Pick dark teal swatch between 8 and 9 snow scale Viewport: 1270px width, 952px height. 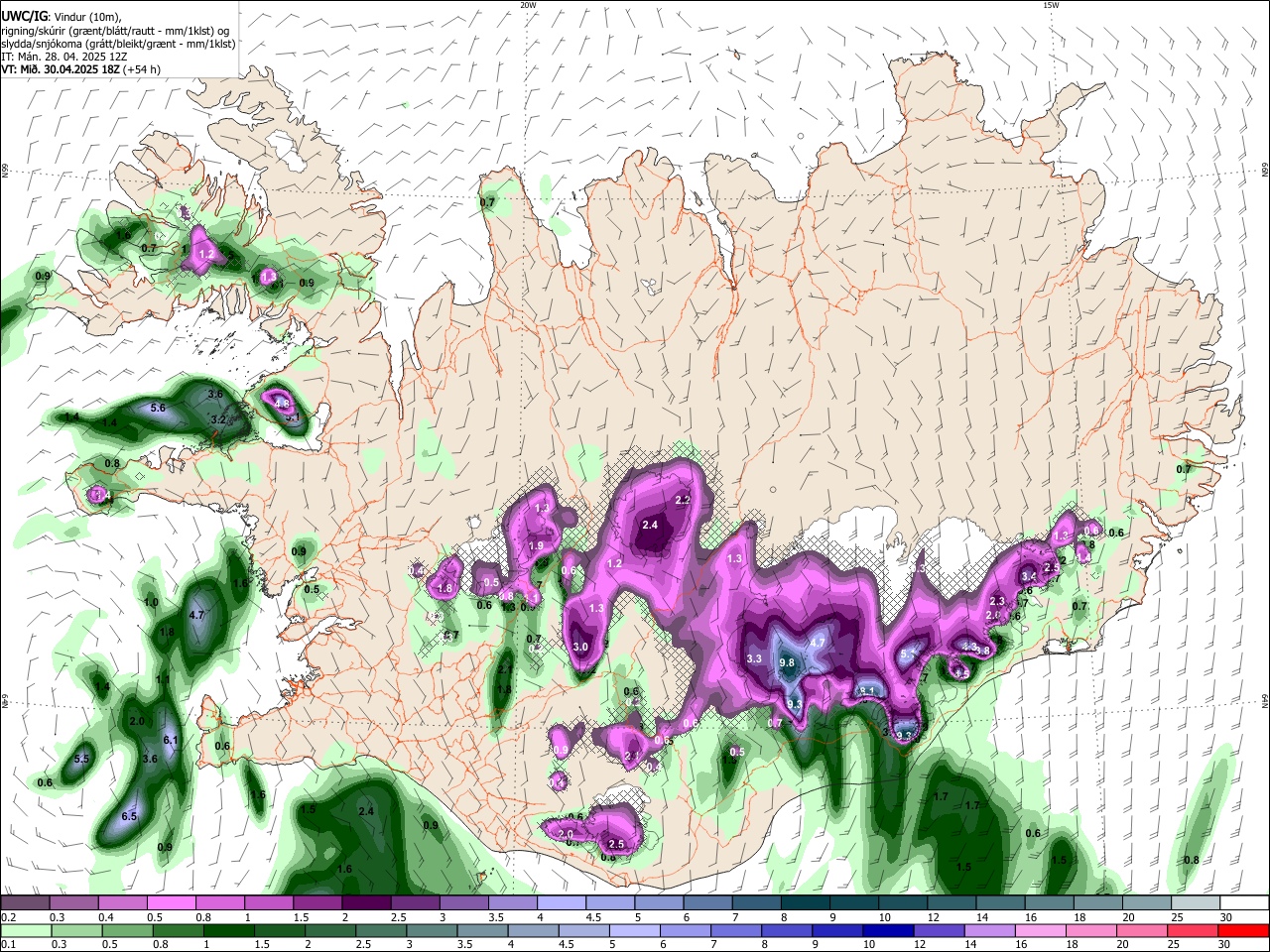tap(805, 903)
